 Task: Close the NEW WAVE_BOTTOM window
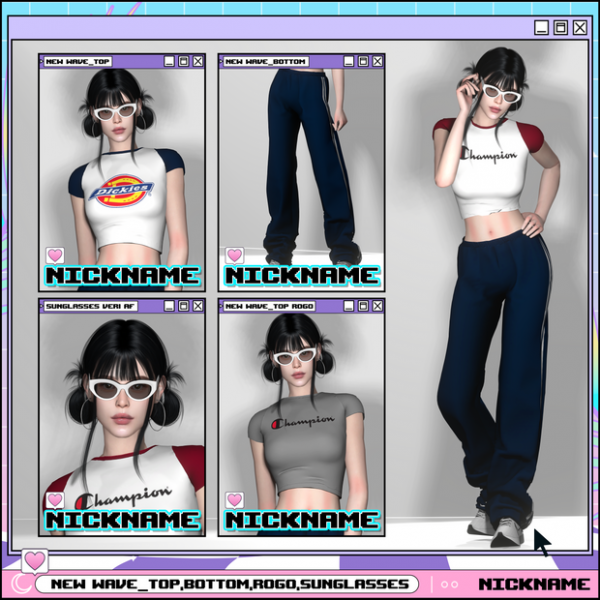coord(377,61)
